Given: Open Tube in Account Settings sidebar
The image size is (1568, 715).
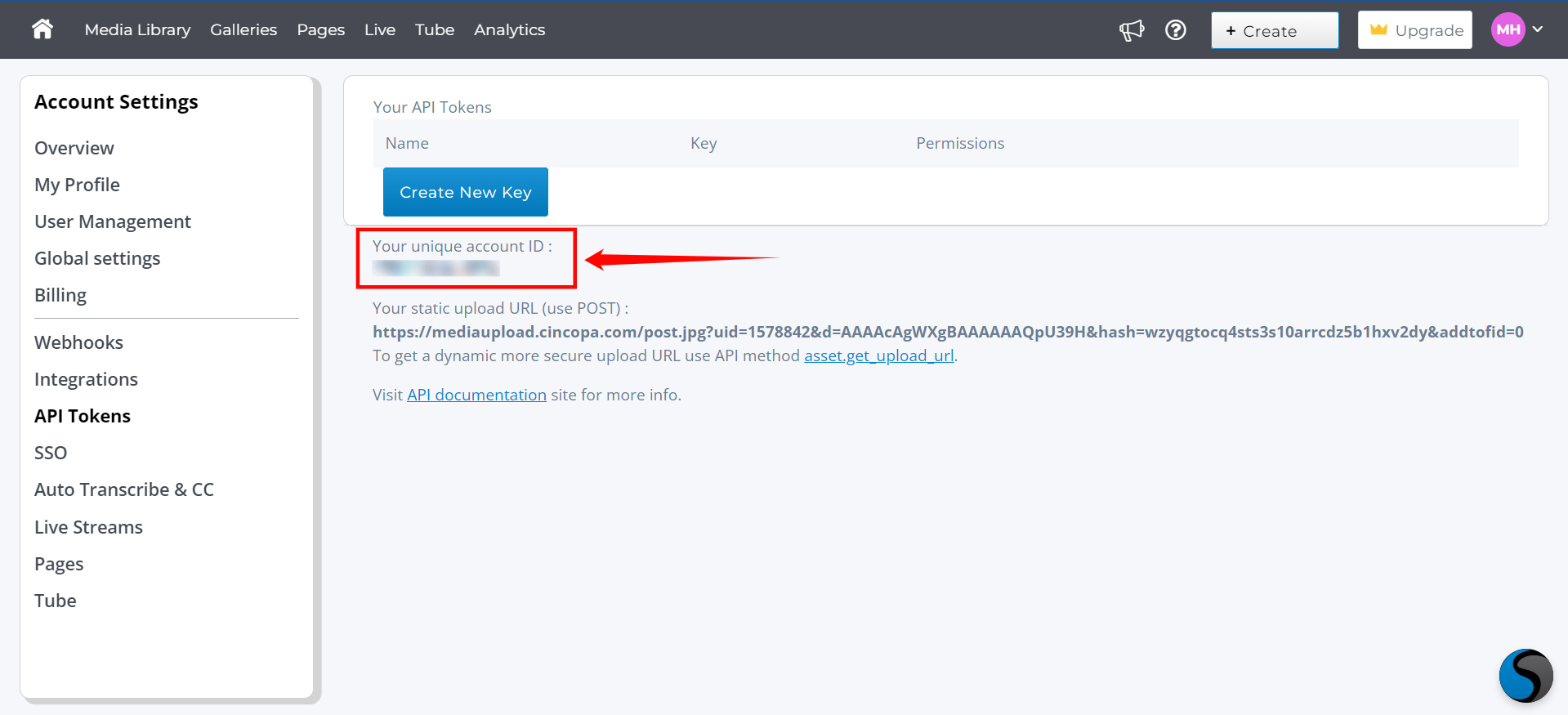Looking at the screenshot, I should coord(56,601).
